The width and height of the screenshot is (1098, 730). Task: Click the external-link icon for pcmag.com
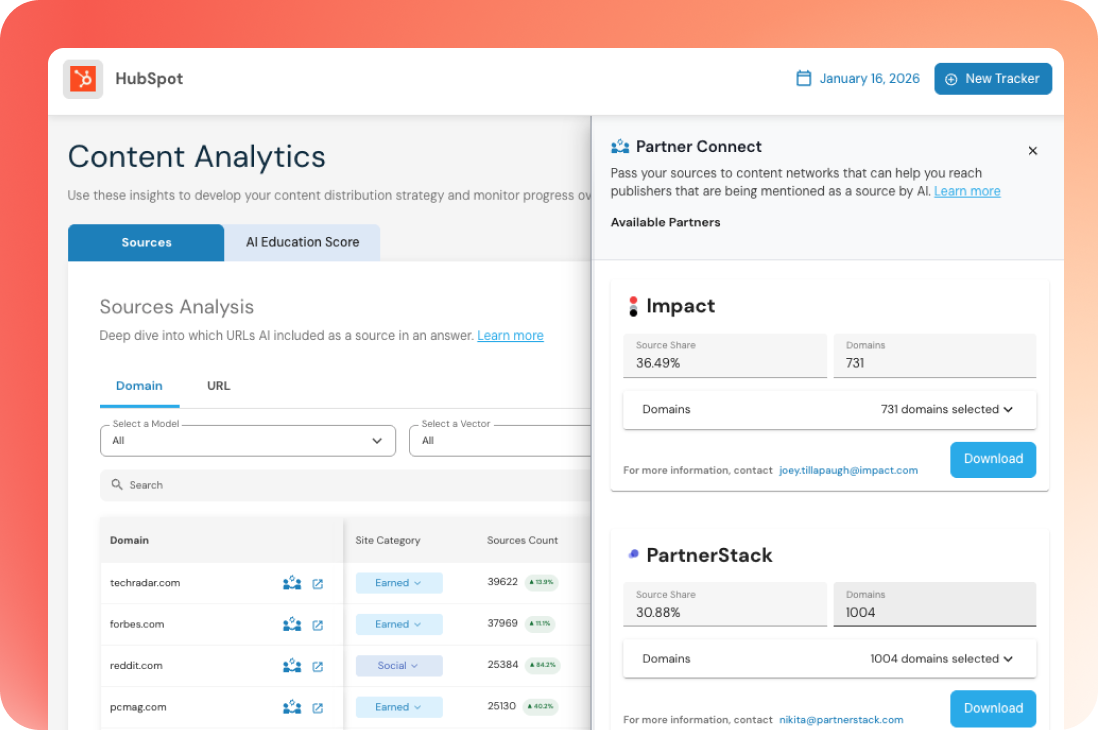[317, 706]
